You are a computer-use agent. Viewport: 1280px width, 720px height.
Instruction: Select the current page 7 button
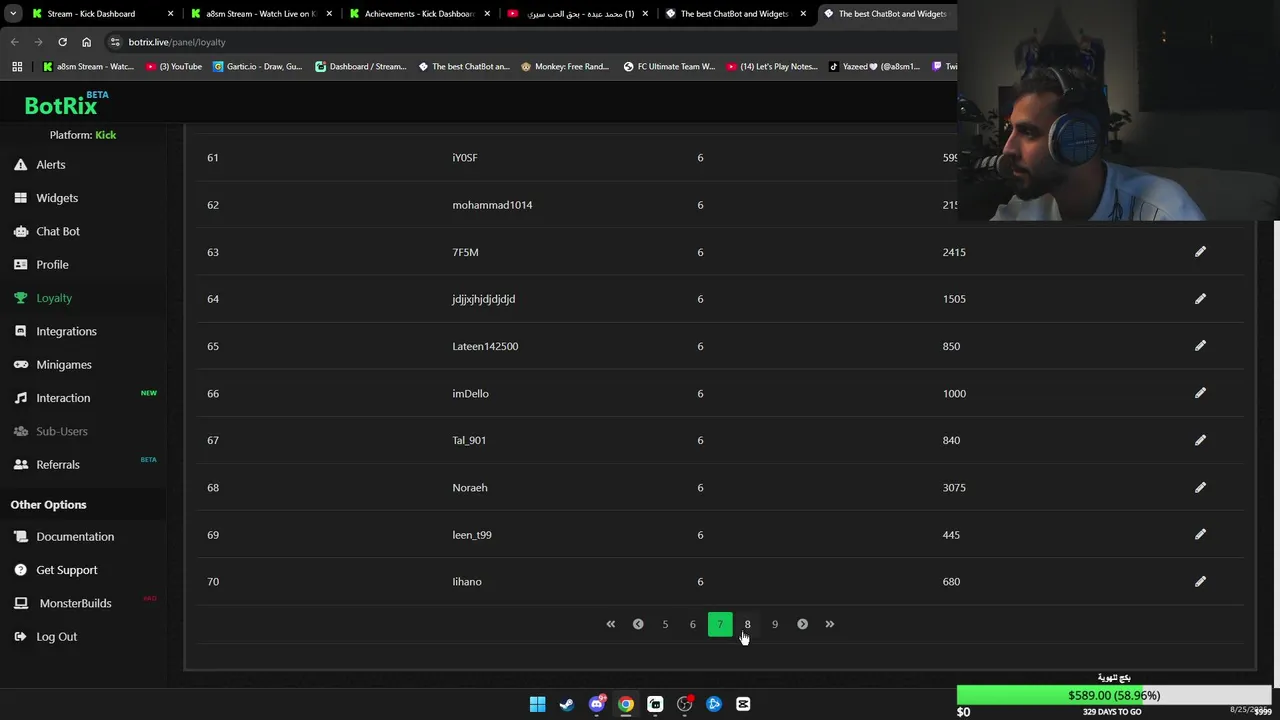coord(720,624)
